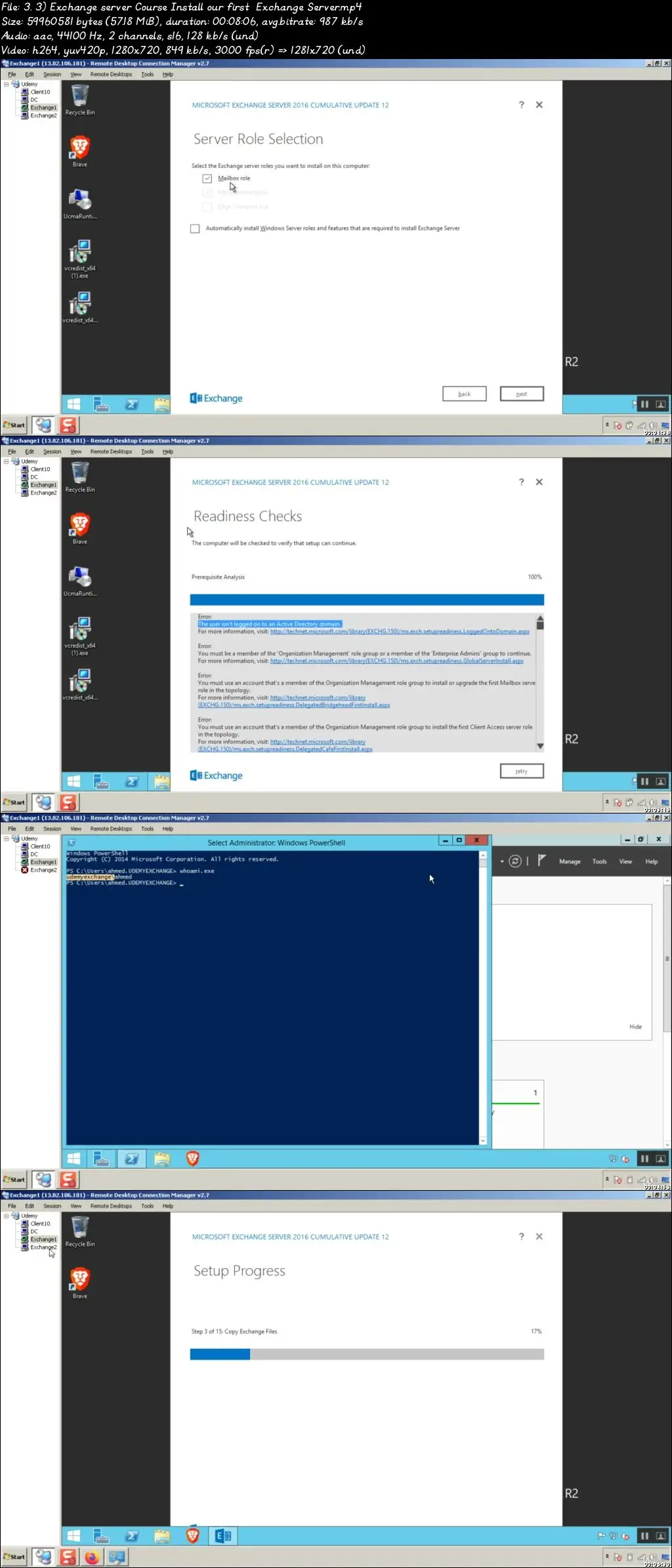Click Copy Exchange Files progress bar

pyautogui.click(x=367, y=1355)
